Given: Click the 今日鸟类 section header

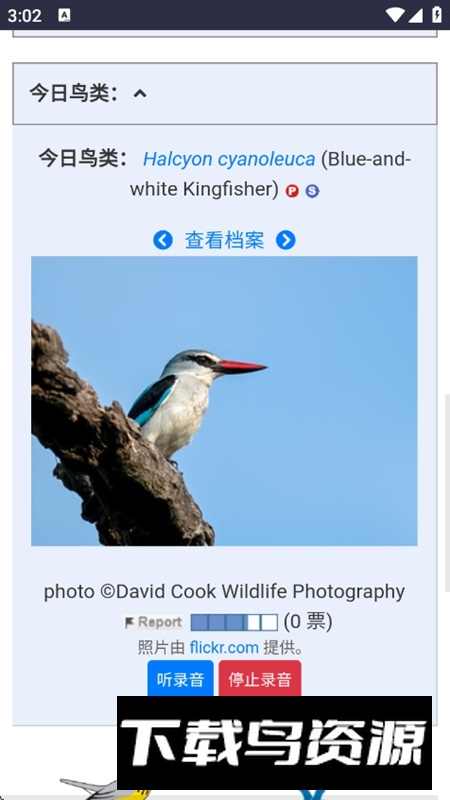Looking at the screenshot, I should pos(225,93).
